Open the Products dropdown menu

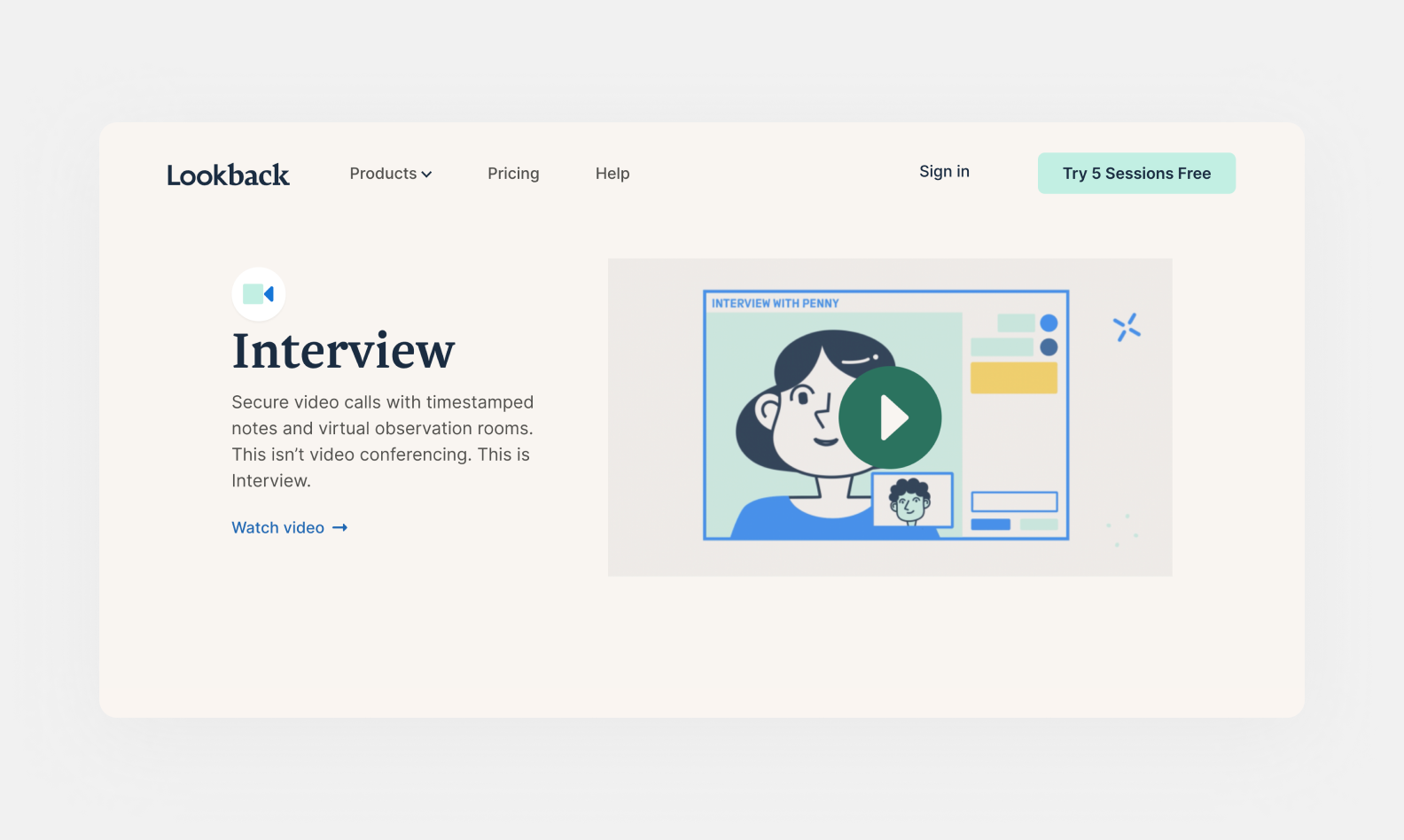point(391,174)
